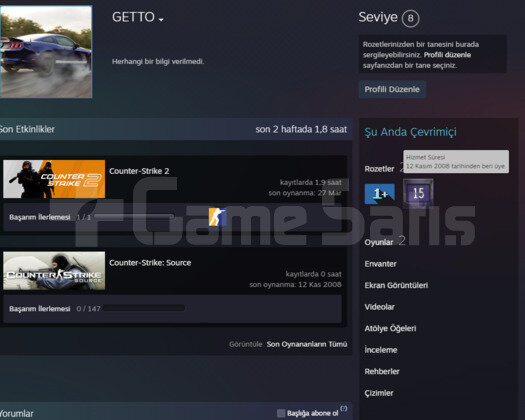Open the Counter-Strike: Source game banner

54,271
